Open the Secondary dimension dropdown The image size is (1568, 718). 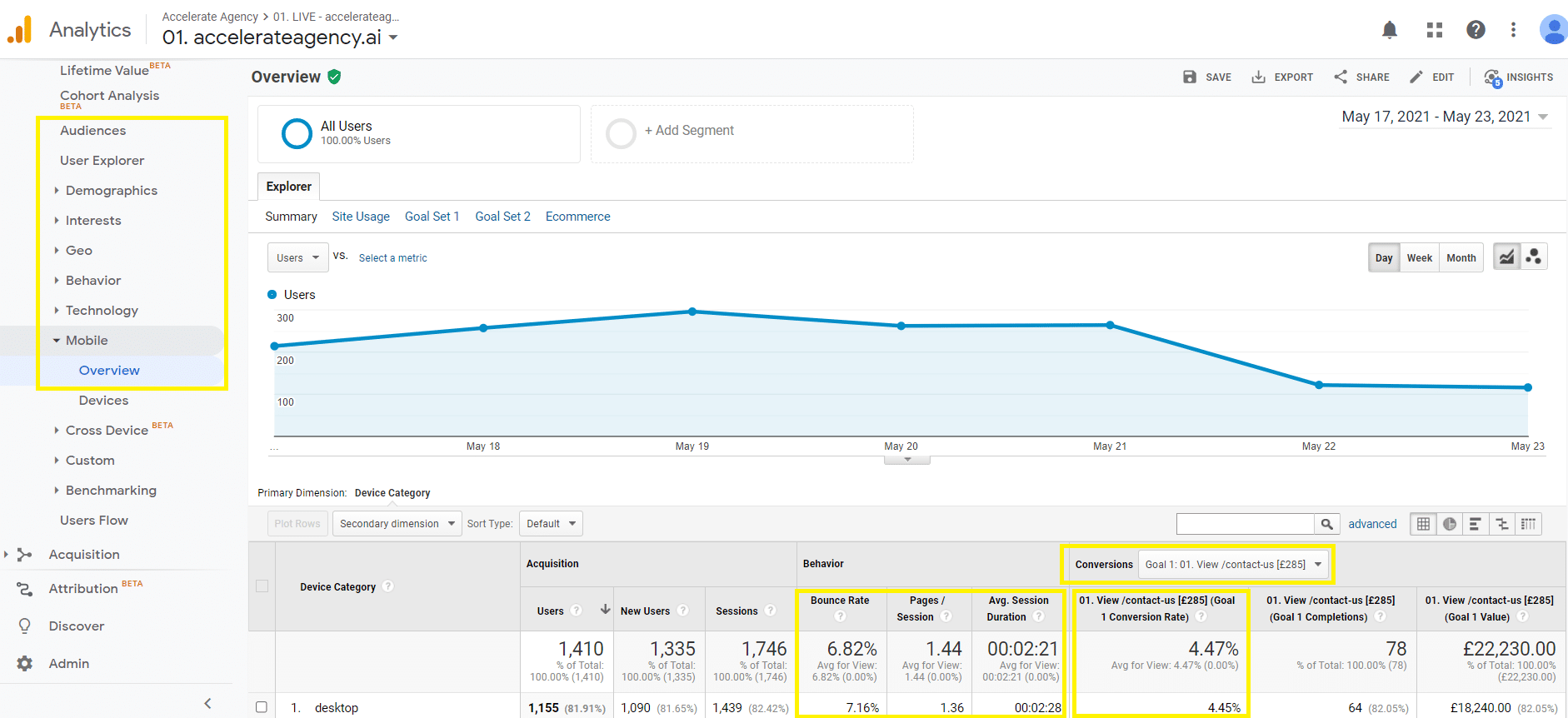397,524
